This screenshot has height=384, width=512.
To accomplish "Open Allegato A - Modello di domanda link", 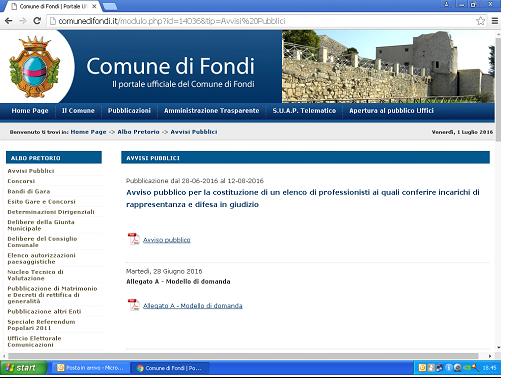I will (193, 306).
